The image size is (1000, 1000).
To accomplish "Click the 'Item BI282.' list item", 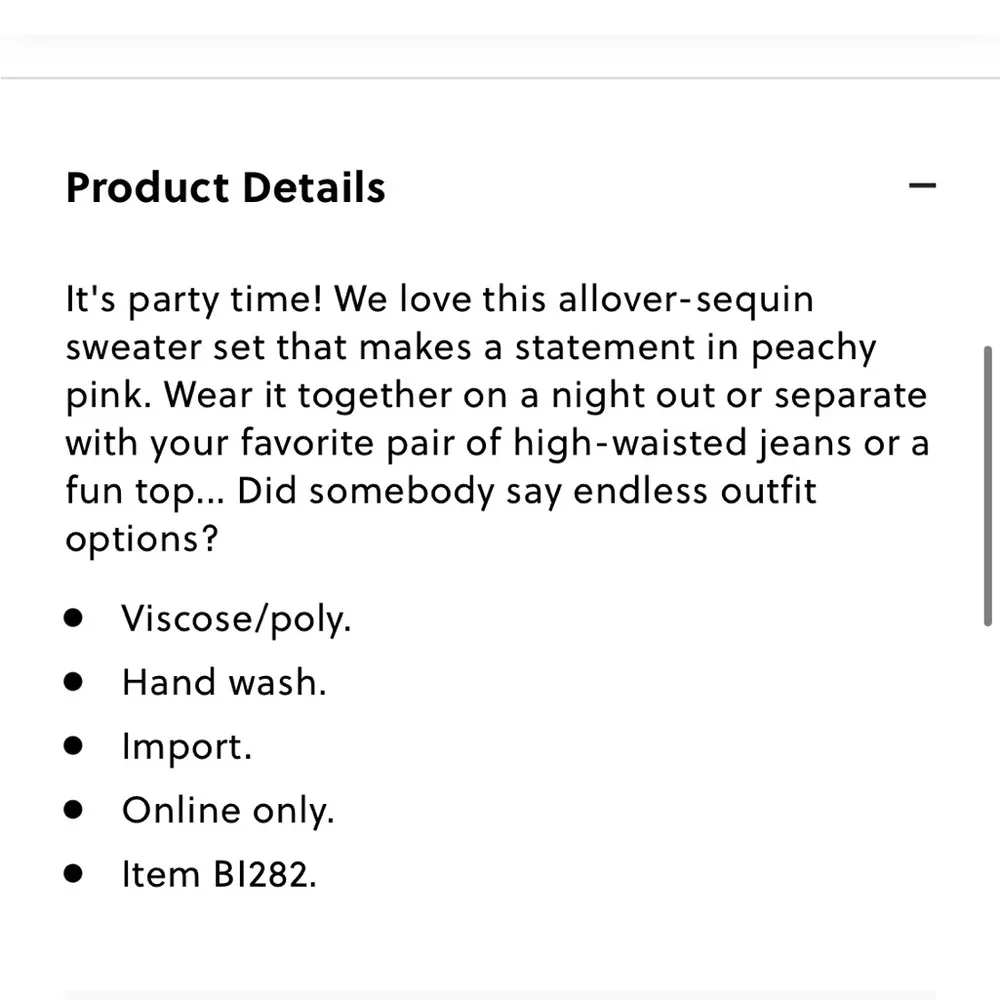I will [219, 875].
